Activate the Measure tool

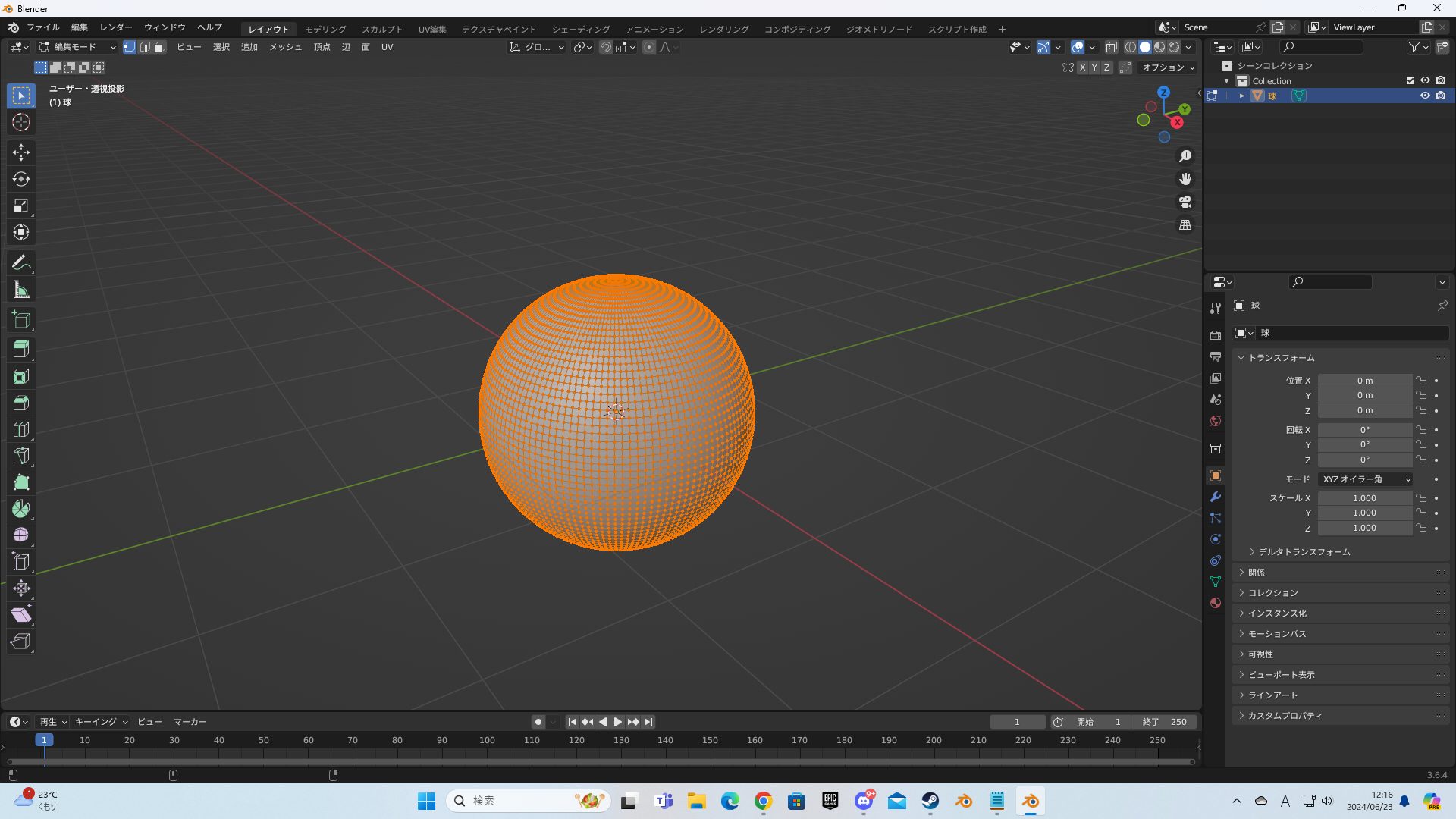[21, 290]
